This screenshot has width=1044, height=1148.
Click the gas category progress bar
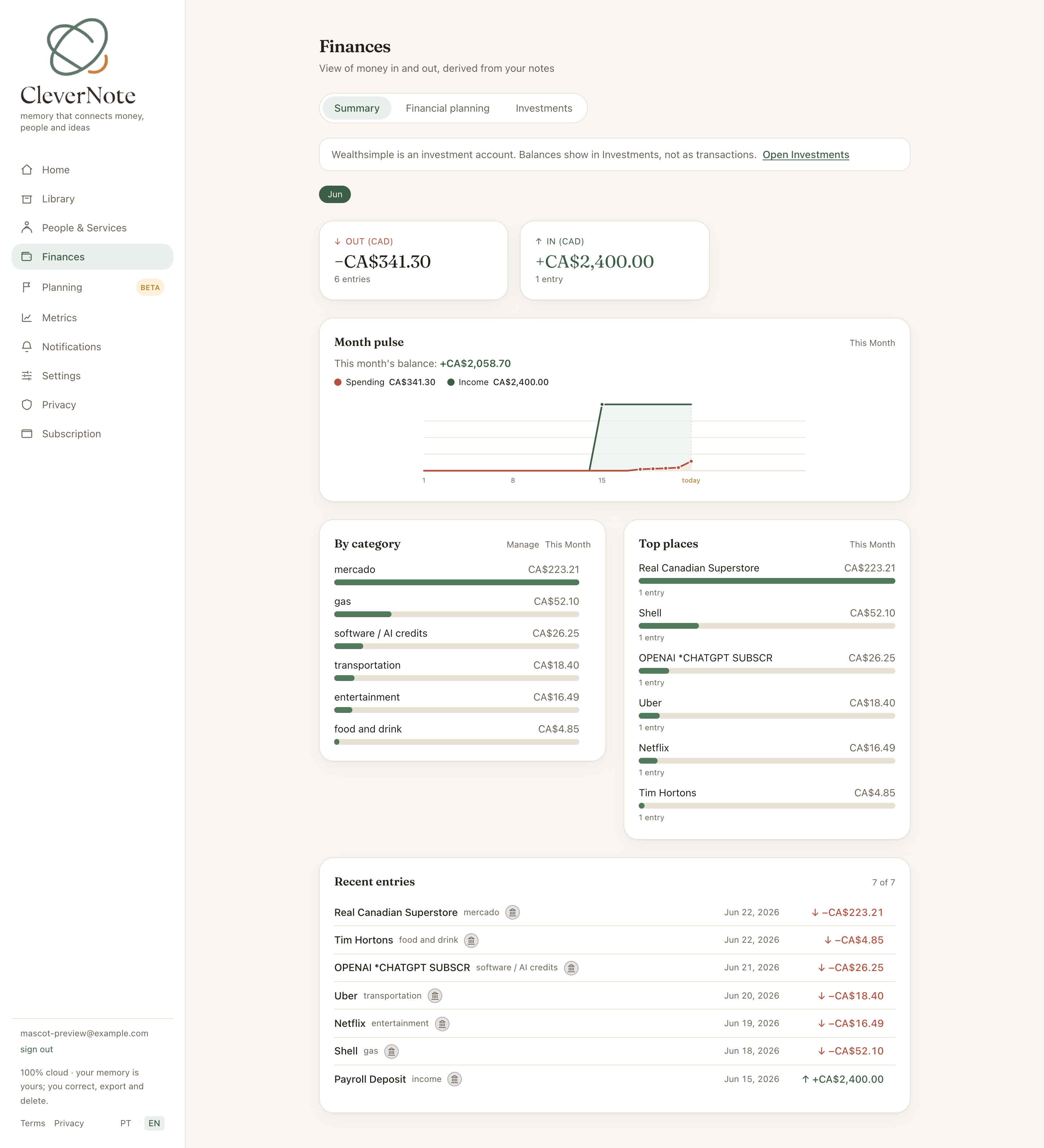456,615
